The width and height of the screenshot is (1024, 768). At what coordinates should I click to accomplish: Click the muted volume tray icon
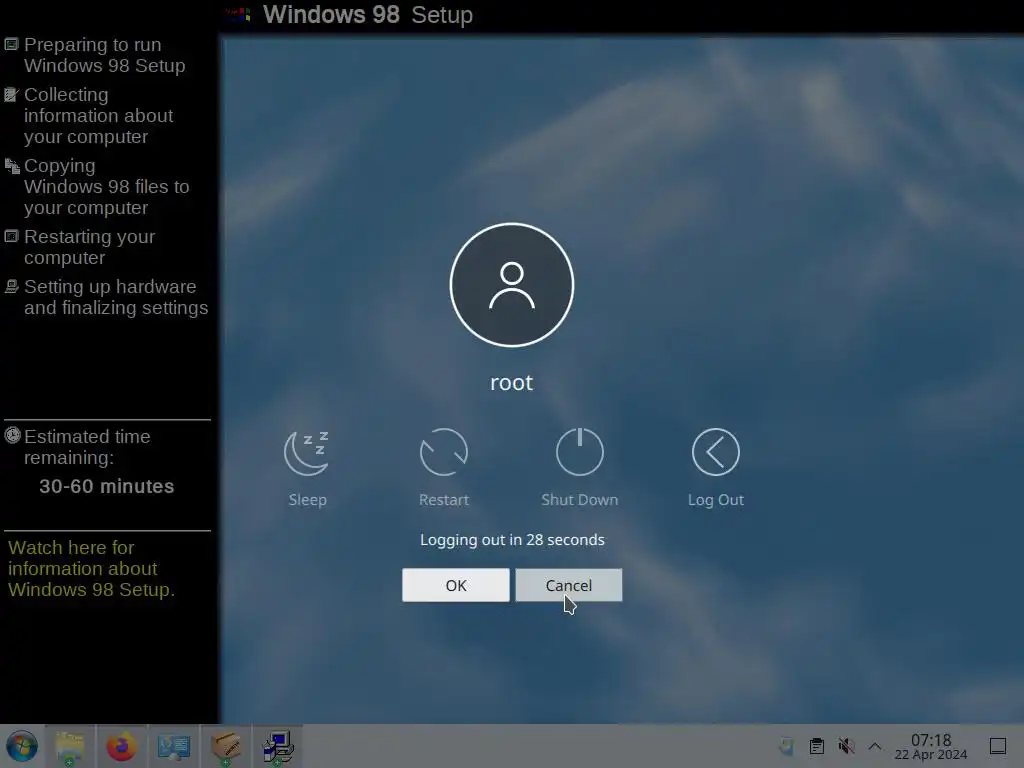[846, 746]
